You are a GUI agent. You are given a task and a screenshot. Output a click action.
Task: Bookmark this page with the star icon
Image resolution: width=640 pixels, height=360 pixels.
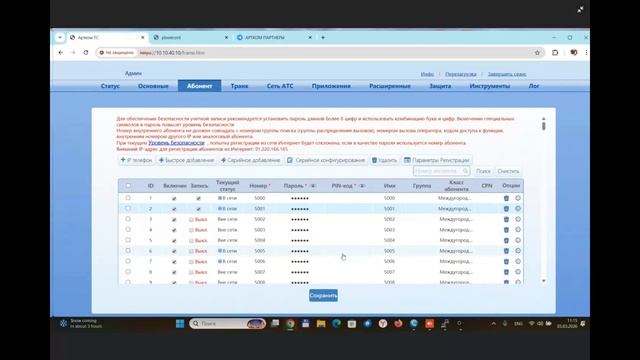tap(537, 53)
